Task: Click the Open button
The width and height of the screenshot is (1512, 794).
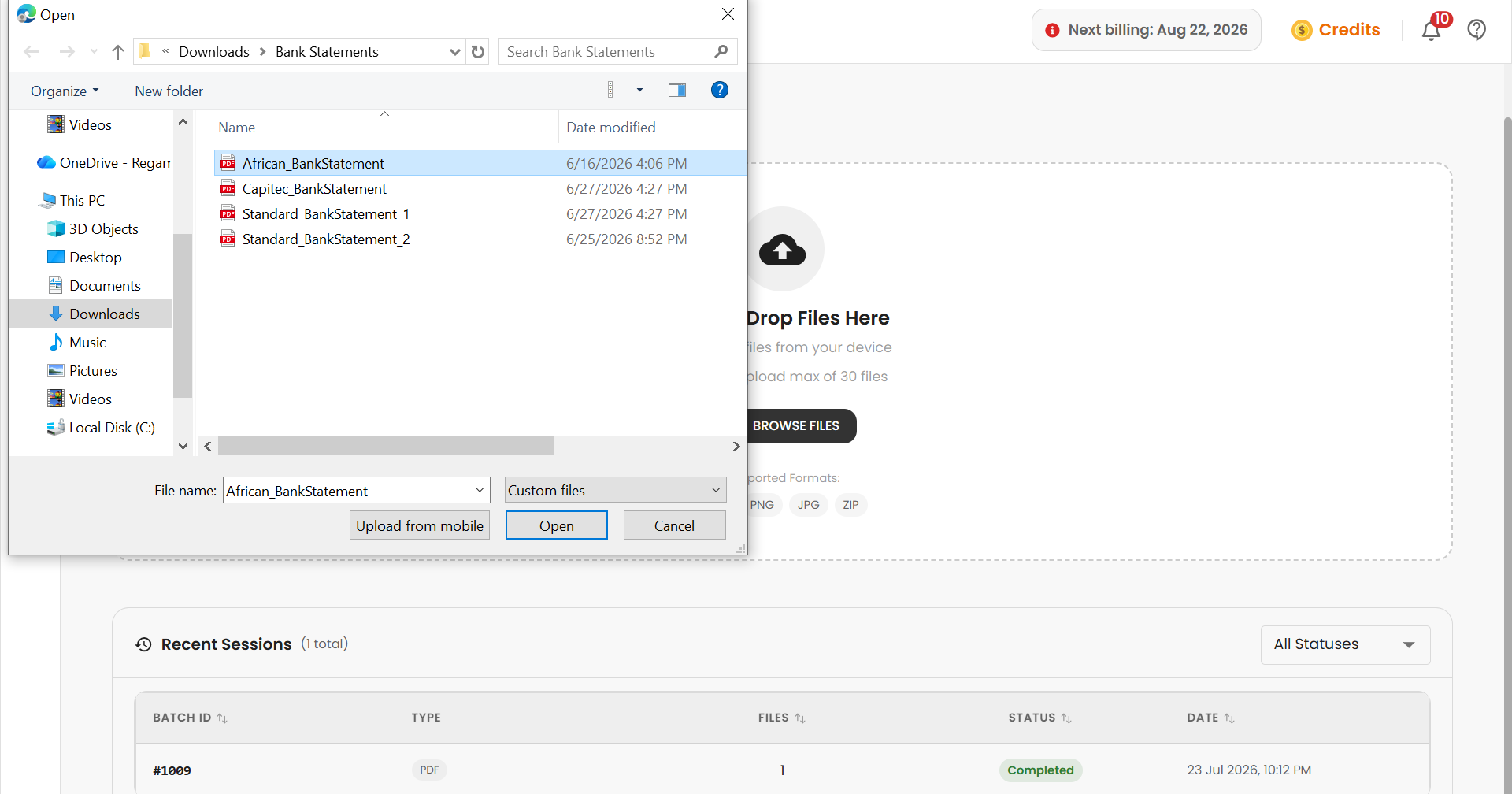Action: coord(557,525)
